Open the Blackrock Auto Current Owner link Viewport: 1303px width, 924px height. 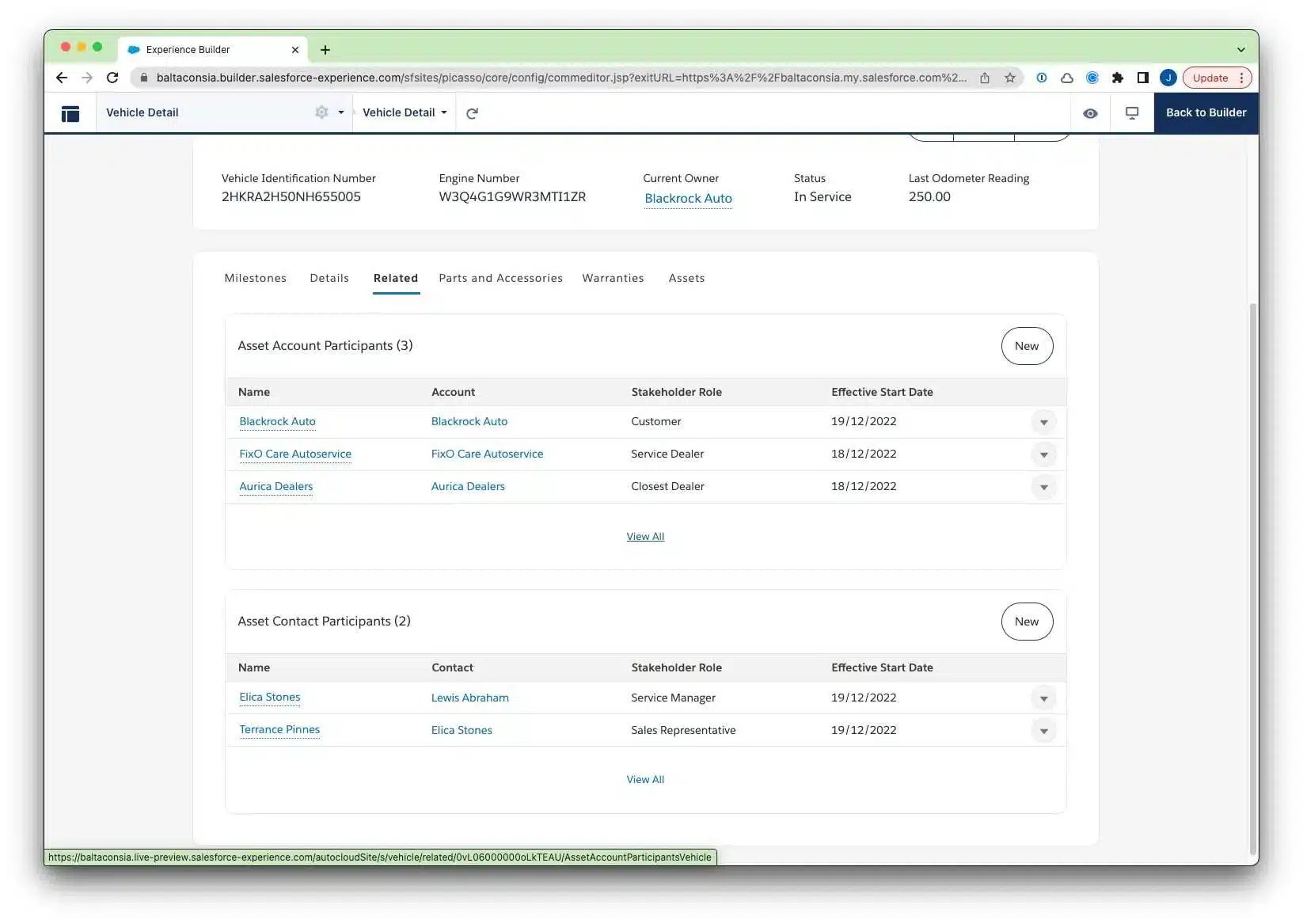pyautogui.click(x=688, y=198)
